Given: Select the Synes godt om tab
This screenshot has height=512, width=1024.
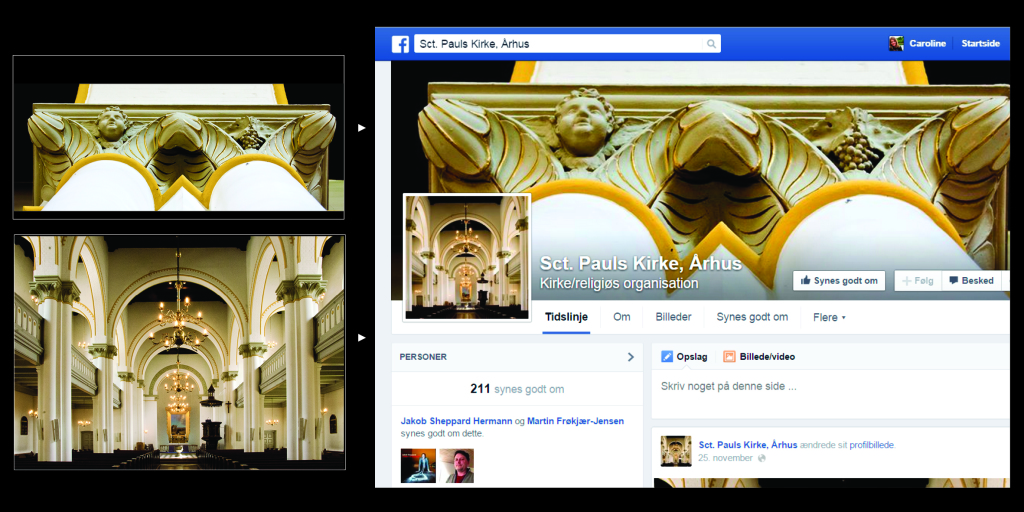Looking at the screenshot, I should (752, 317).
